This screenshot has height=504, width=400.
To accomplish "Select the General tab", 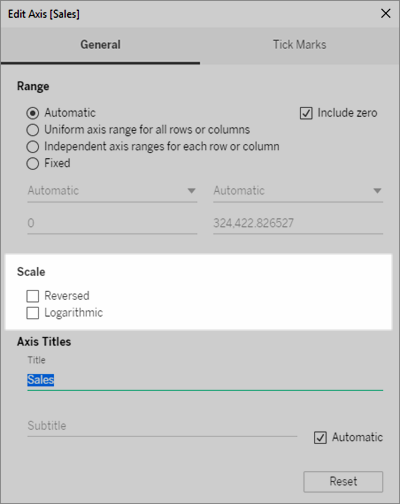I will (x=100, y=45).
